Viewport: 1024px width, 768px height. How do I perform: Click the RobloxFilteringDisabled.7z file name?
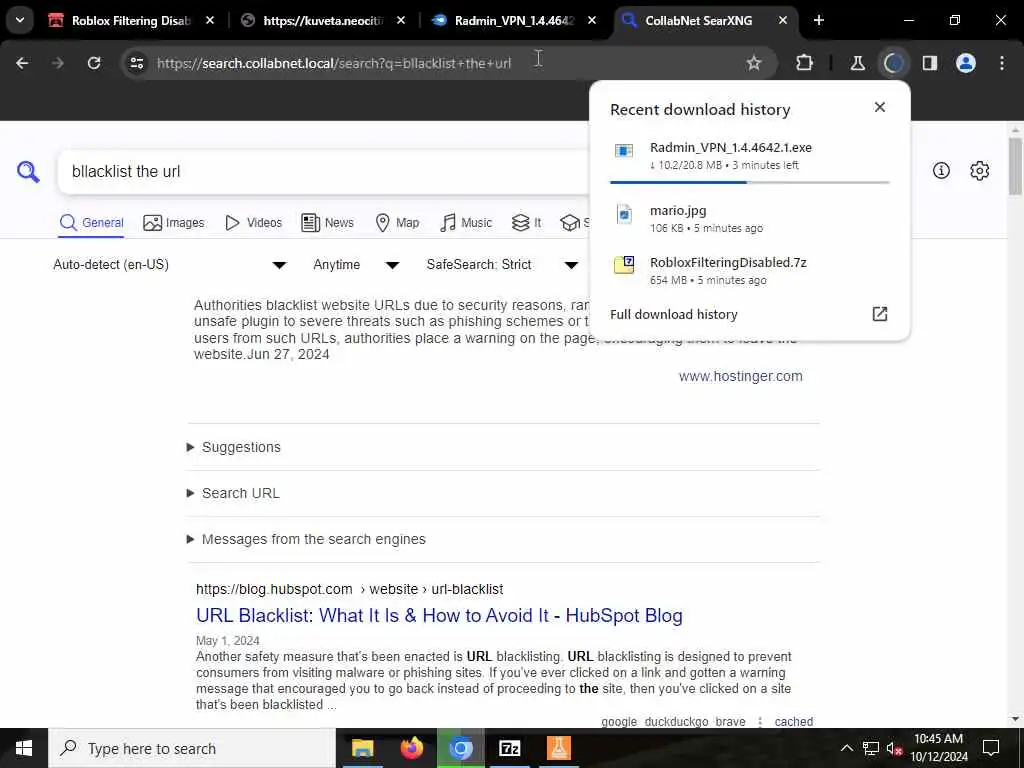click(728, 263)
